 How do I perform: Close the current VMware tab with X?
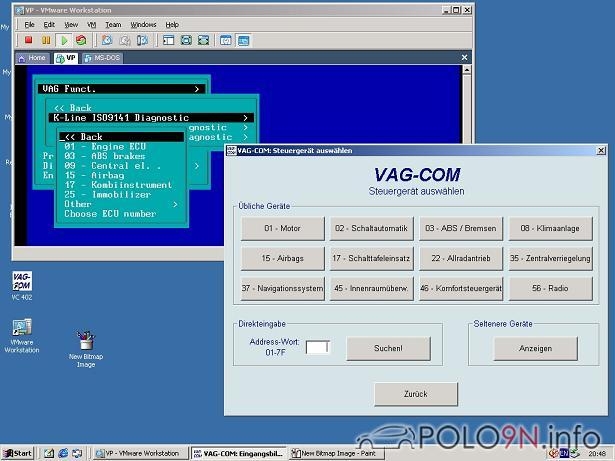click(x=464, y=58)
